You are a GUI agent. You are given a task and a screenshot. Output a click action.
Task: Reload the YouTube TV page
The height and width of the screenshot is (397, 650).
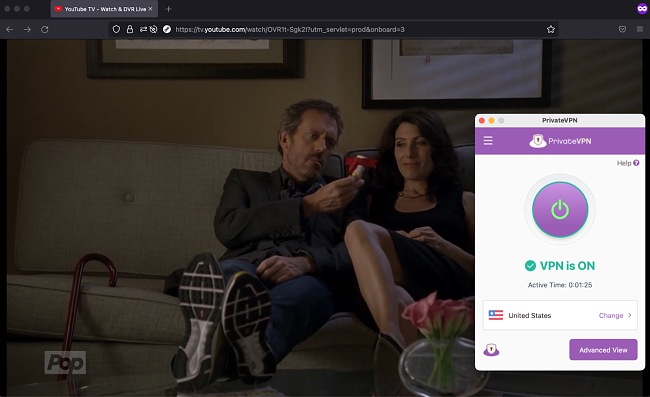click(x=45, y=29)
